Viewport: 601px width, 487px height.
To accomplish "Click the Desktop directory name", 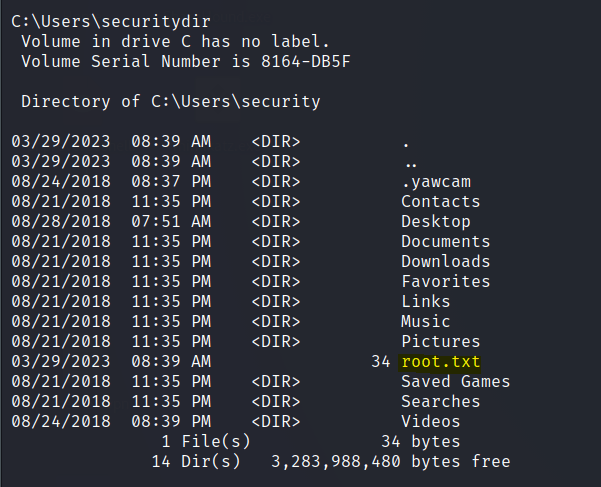I will tap(436, 222).
